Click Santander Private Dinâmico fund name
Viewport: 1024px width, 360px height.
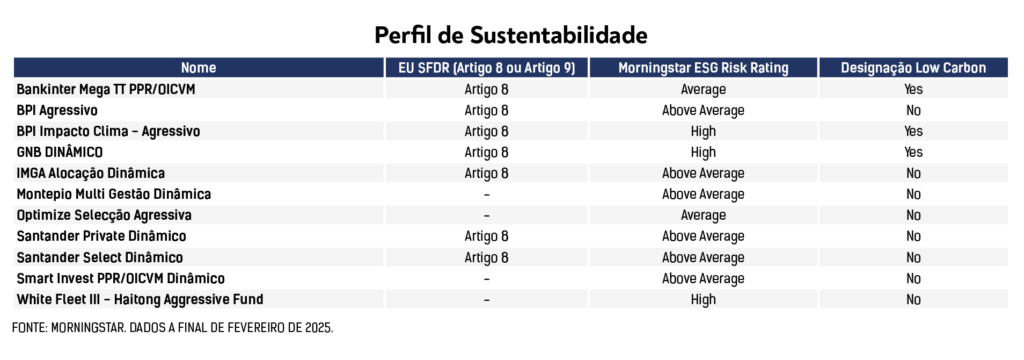coord(101,236)
